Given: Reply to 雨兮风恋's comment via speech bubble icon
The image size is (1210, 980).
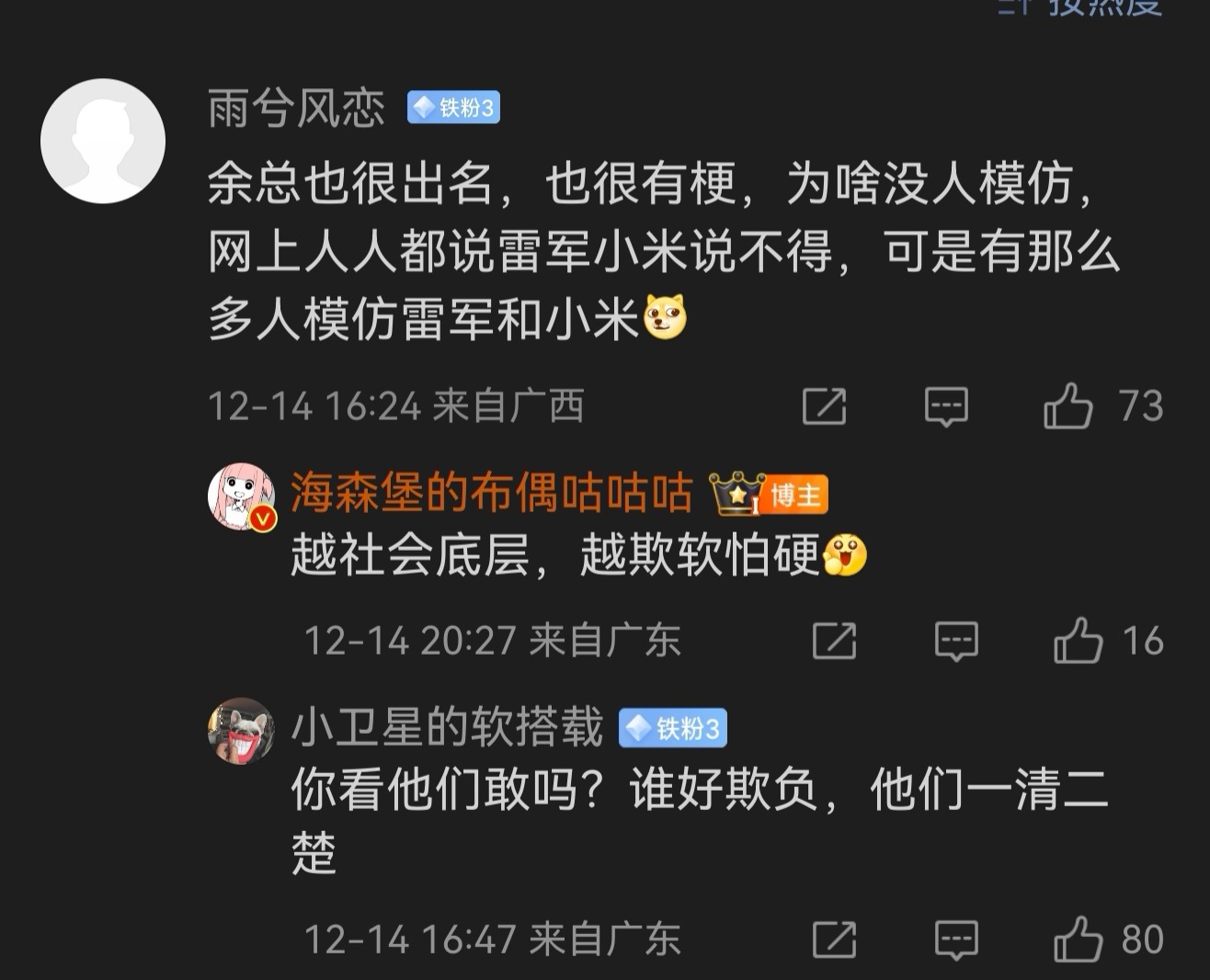Looking at the screenshot, I should [x=946, y=406].
